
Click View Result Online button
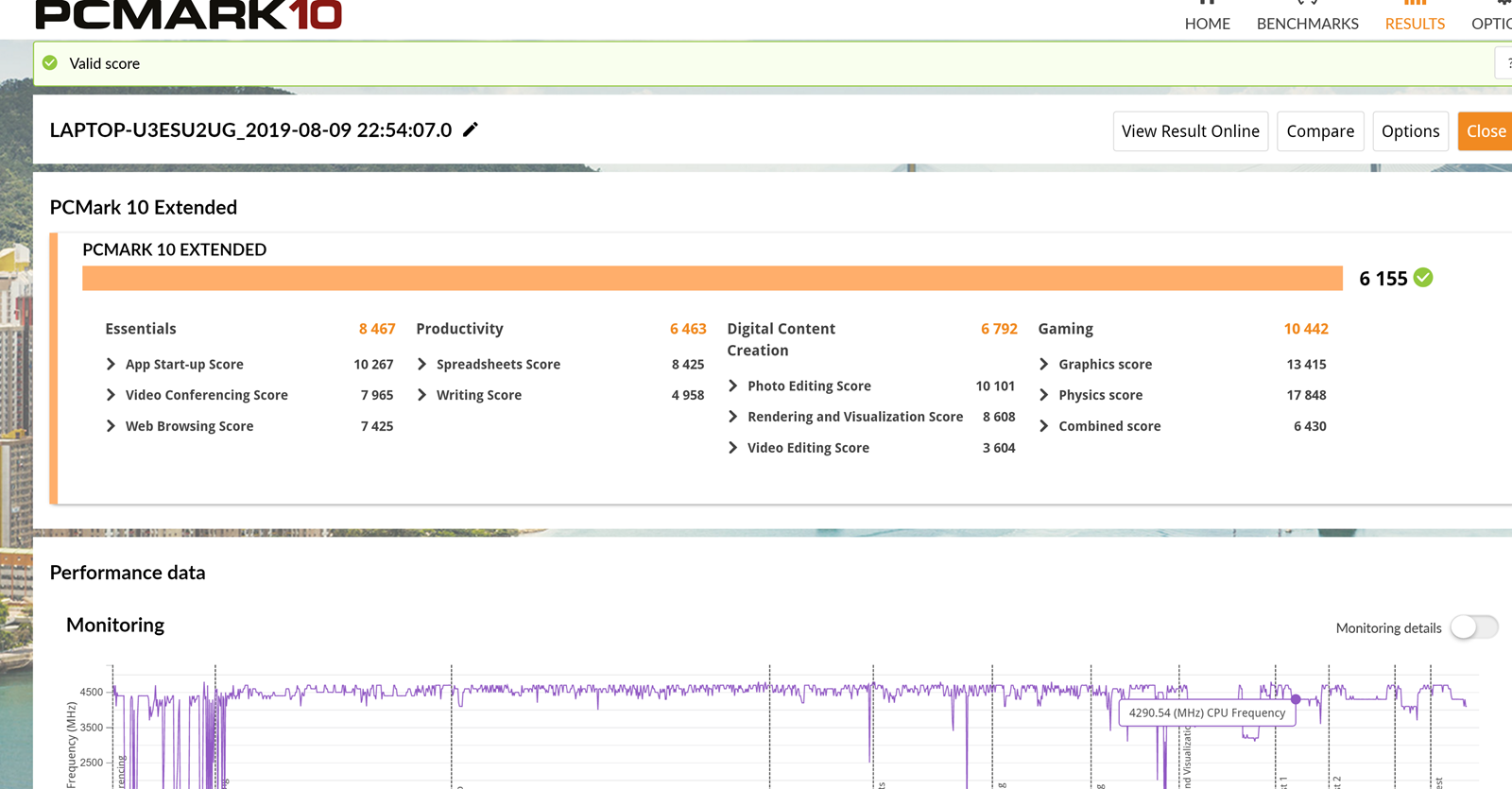[x=1190, y=131]
